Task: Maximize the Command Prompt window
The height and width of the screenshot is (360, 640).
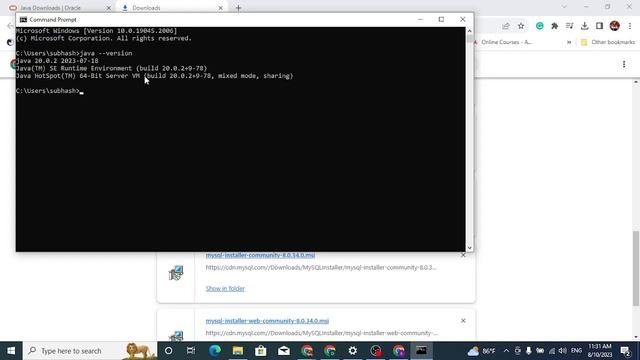Action: tap(441, 19)
